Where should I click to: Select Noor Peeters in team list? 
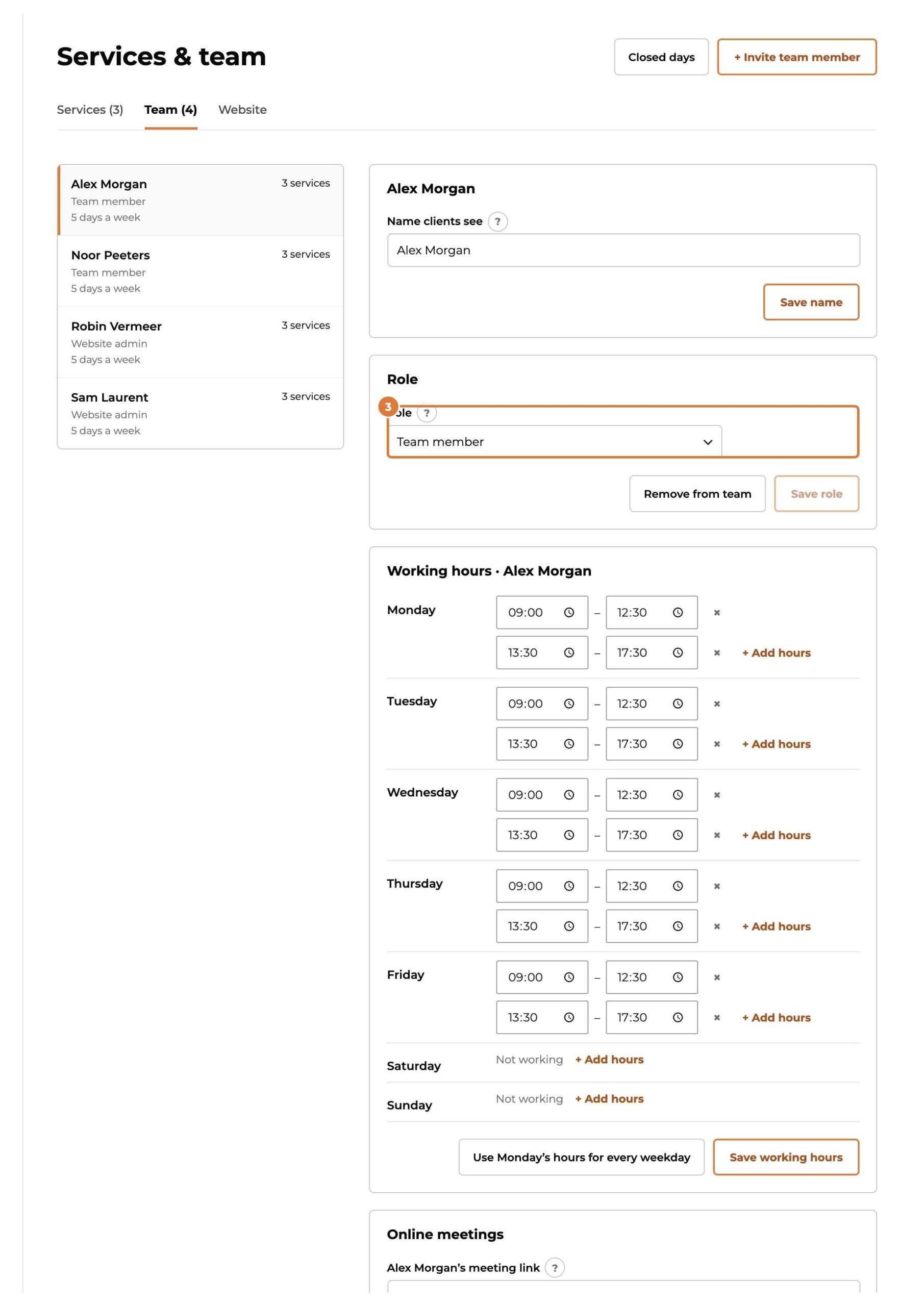click(x=201, y=271)
